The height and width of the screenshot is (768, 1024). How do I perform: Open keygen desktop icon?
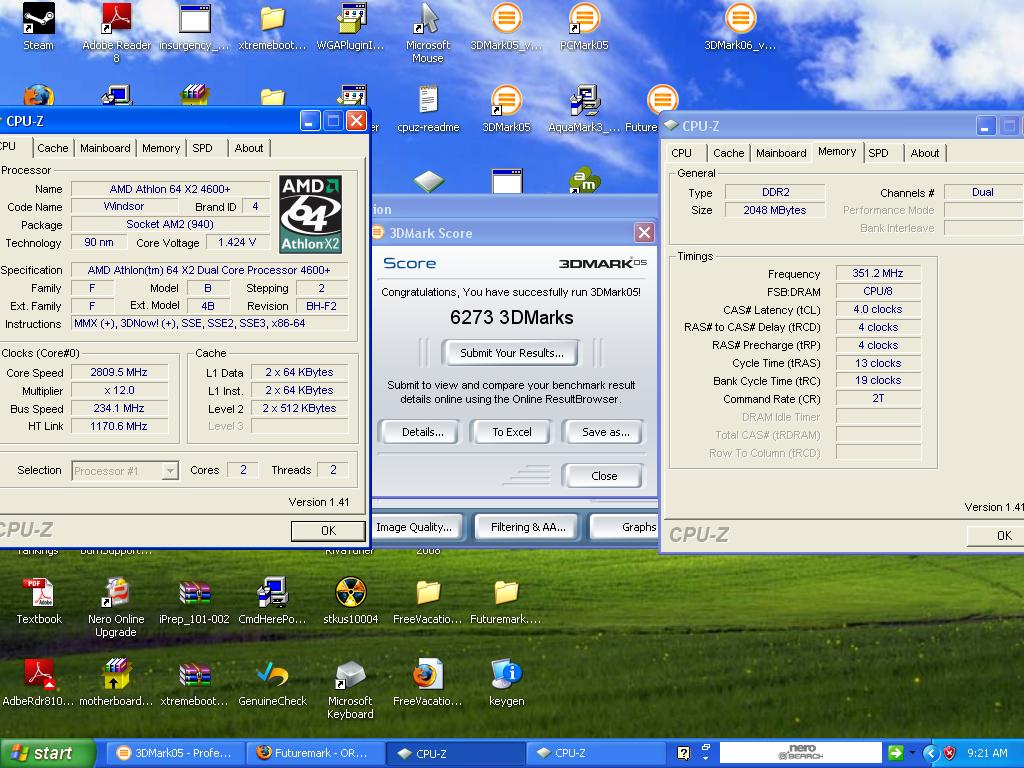506,683
